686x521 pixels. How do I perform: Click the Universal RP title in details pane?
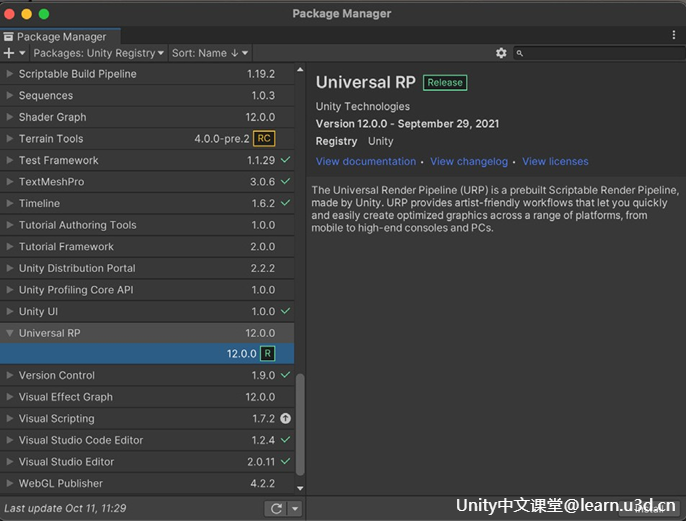coord(366,82)
